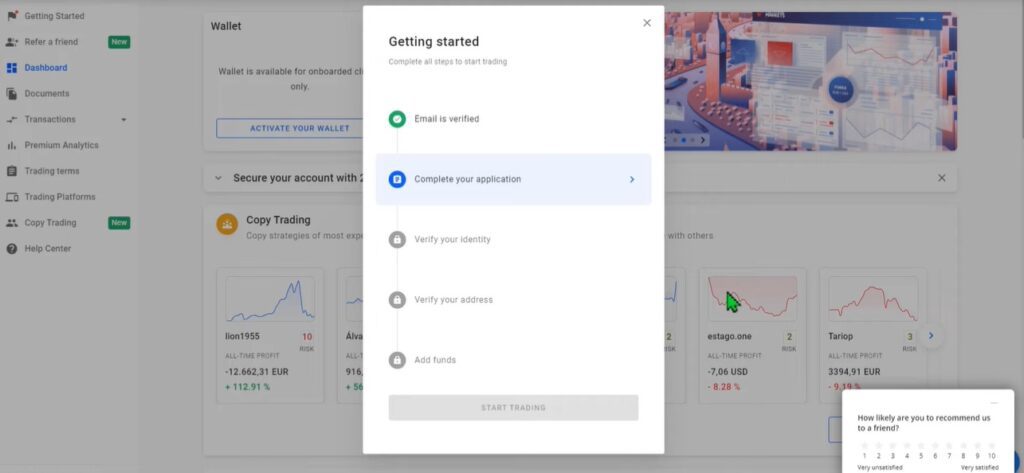Click the Documents icon in sidebar
The image size is (1024, 473).
(x=12, y=94)
